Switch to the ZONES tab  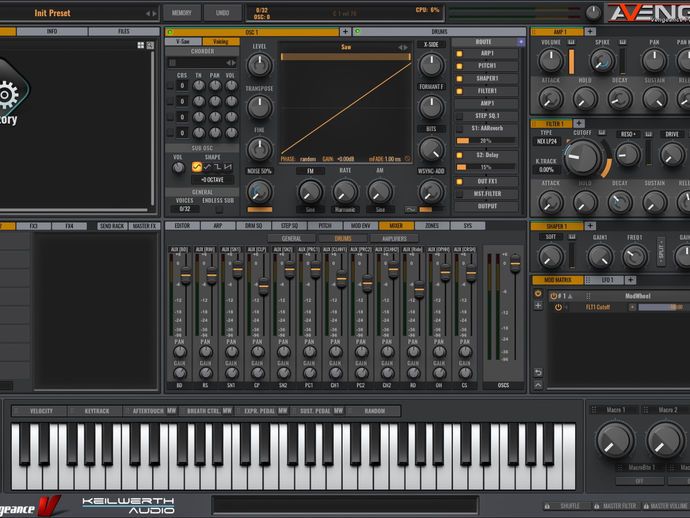coord(432,226)
